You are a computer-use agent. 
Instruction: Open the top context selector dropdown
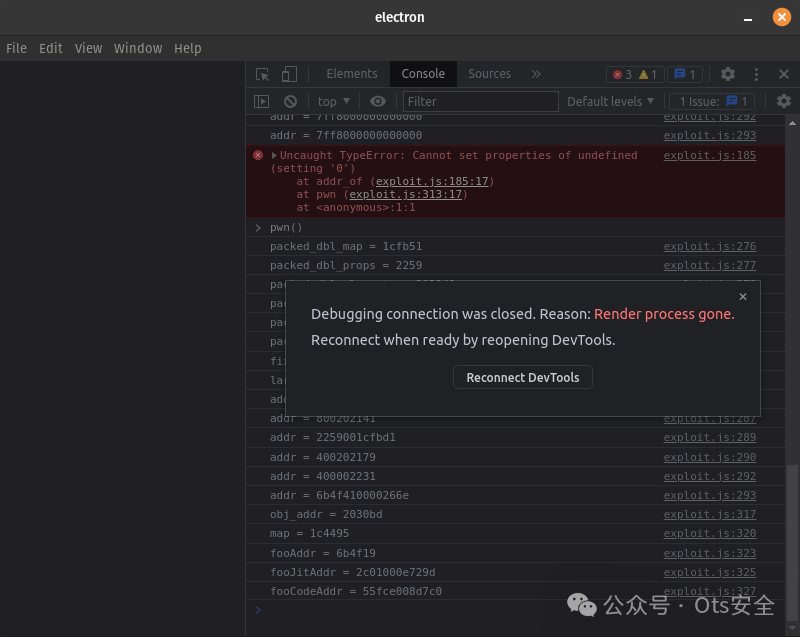(x=334, y=101)
